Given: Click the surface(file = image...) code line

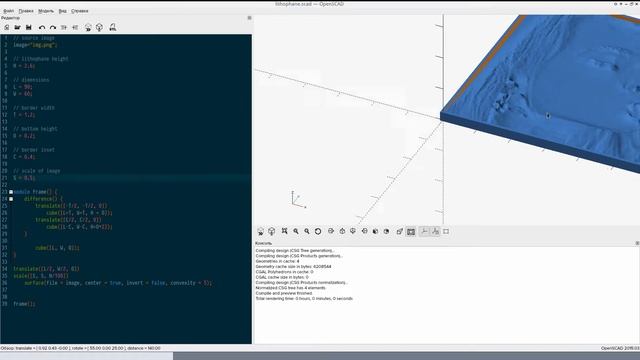Looking at the screenshot, I should click(118, 283).
